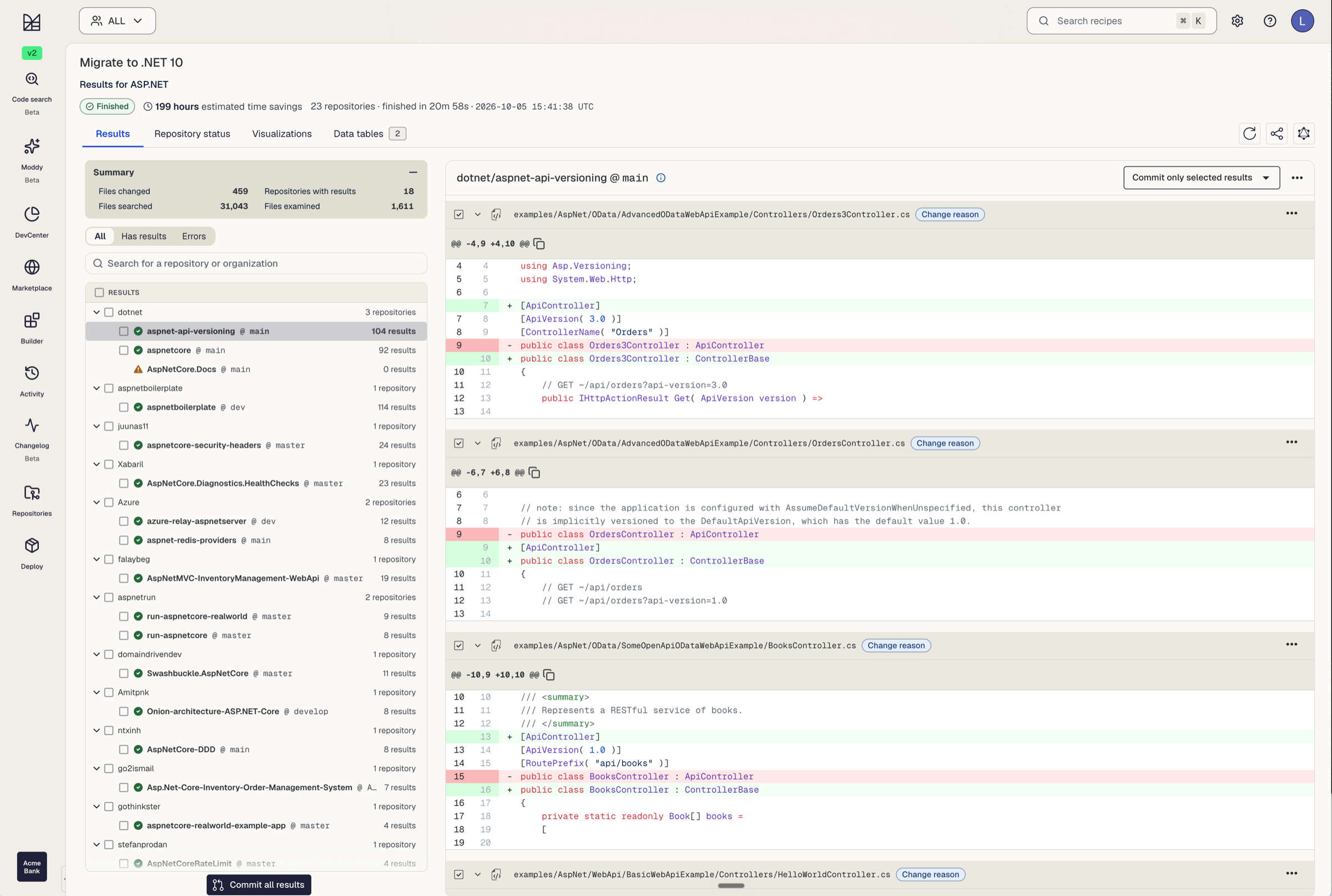Click Commit all results button
This screenshot has width=1332, height=896.
click(259, 884)
